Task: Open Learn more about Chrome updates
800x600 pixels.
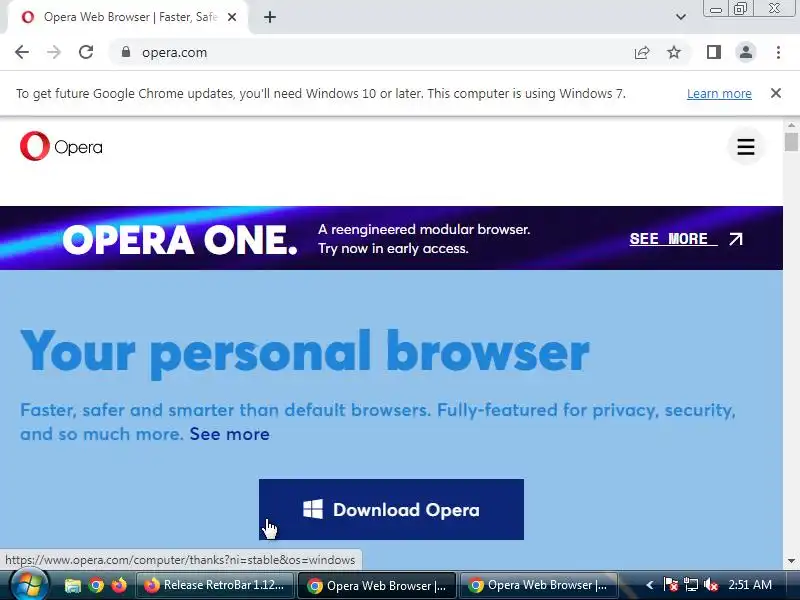Action: pos(719,94)
